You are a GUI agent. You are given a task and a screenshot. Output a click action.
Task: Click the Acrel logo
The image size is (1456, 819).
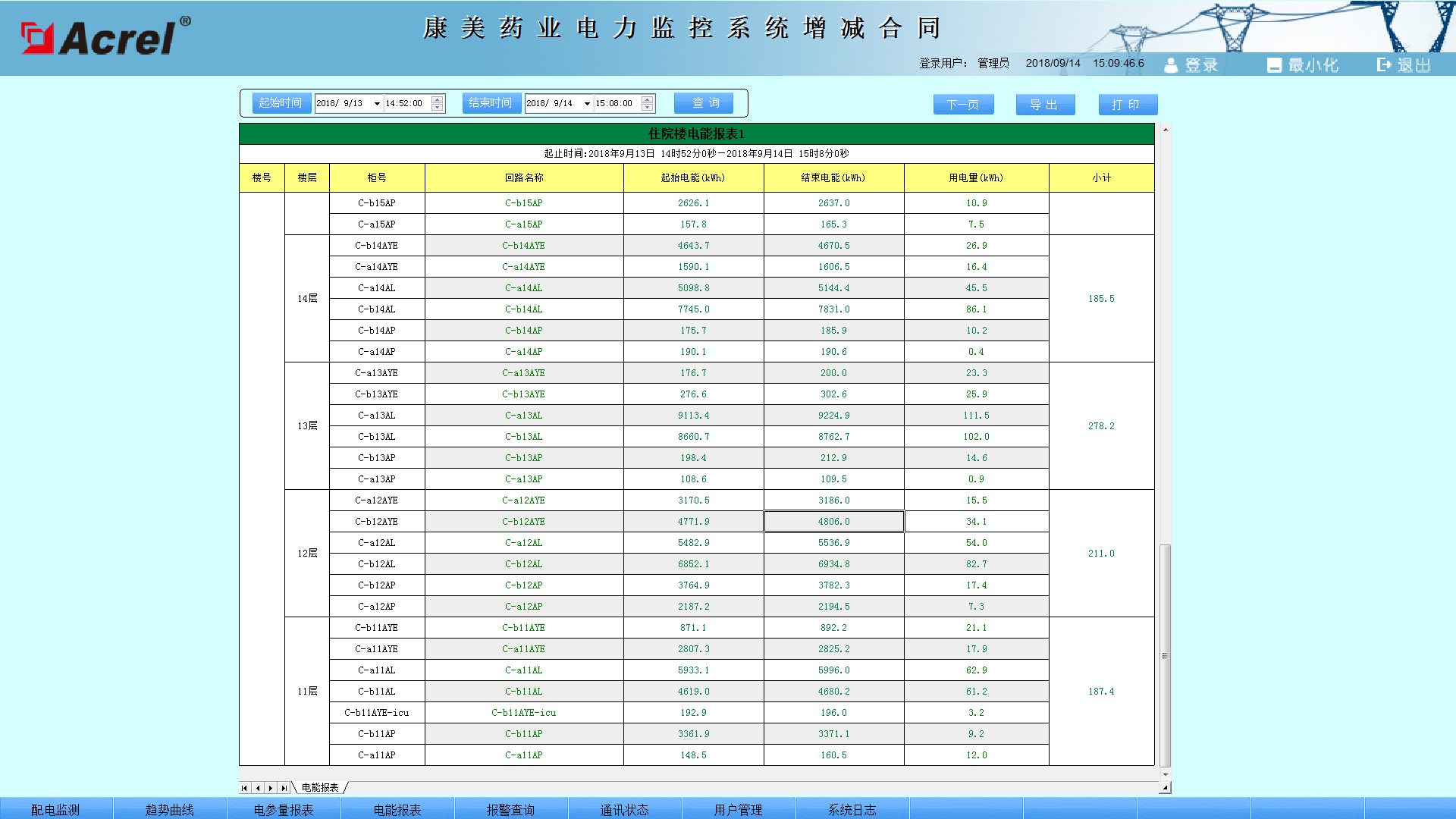(x=105, y=36)
